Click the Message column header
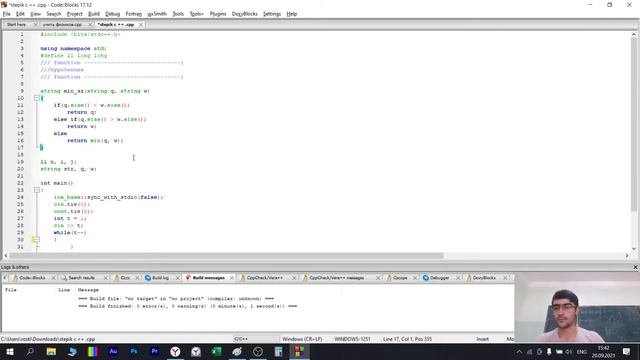Viewport: 640px width, 360px height. pos(88,290)
